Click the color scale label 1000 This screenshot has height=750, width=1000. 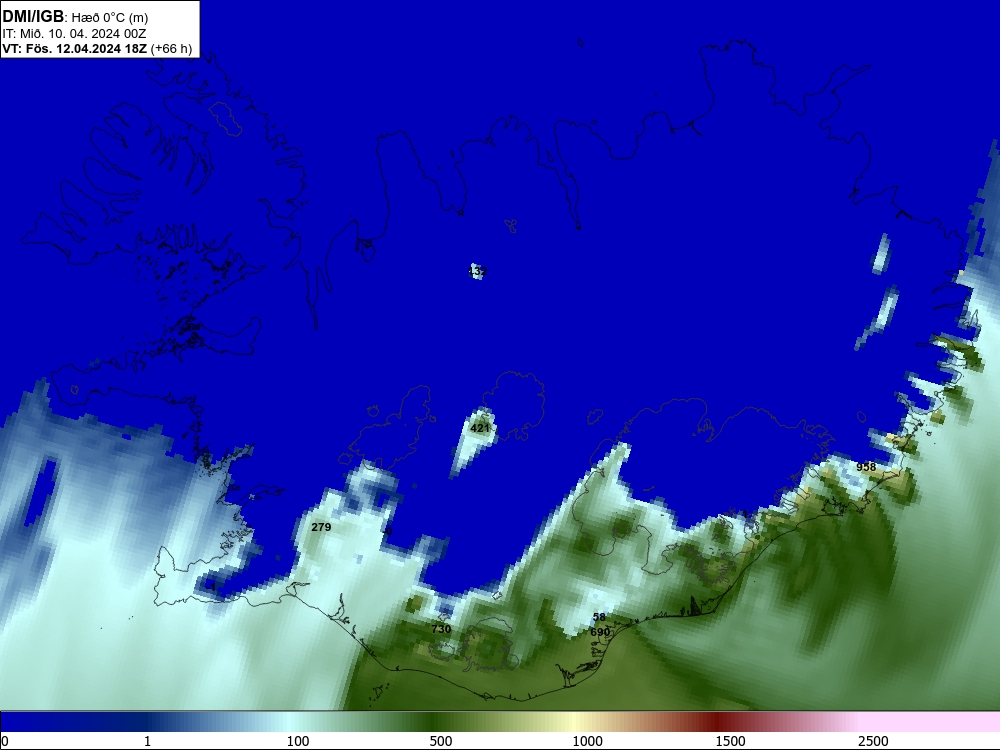[587, 741]
